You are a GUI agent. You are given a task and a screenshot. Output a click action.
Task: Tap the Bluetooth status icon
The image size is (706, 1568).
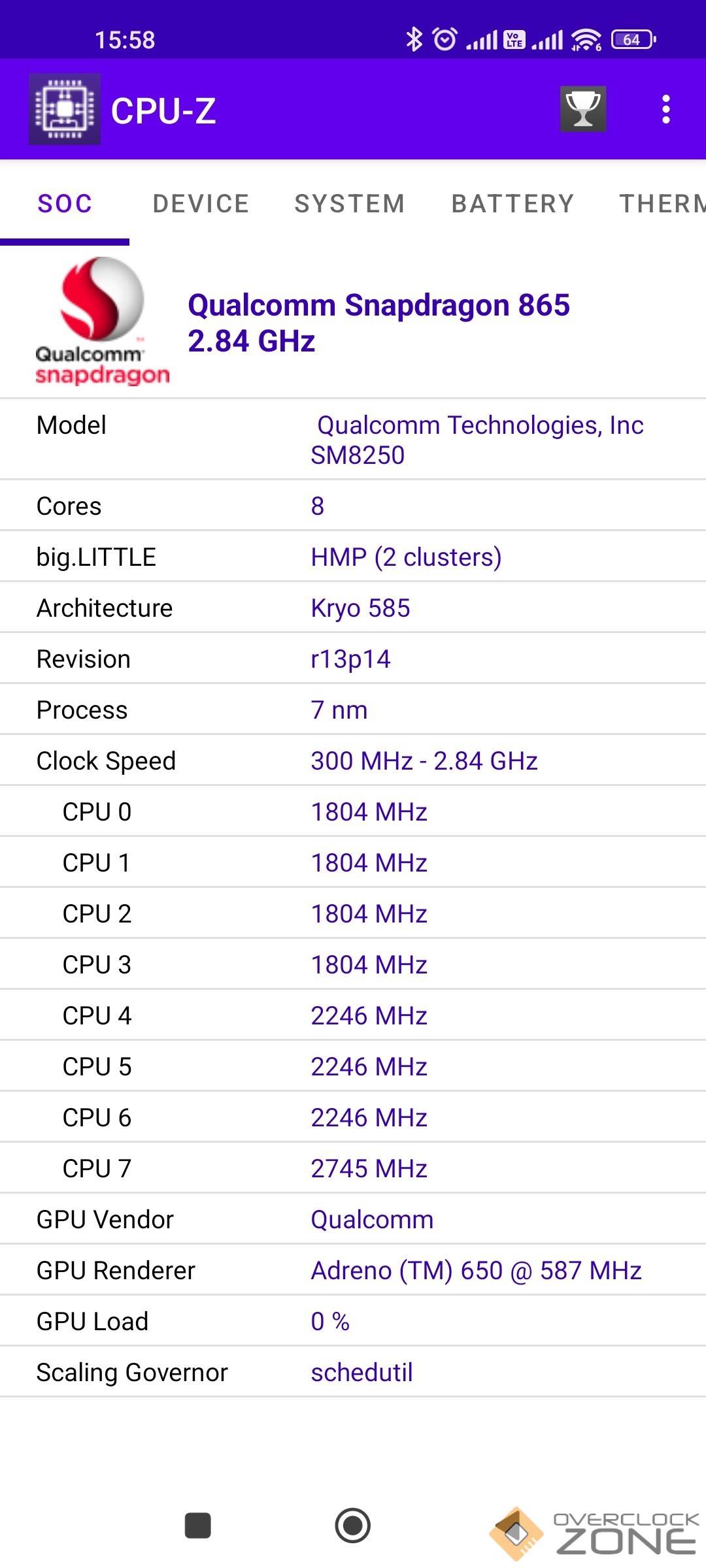click(414, 39)
